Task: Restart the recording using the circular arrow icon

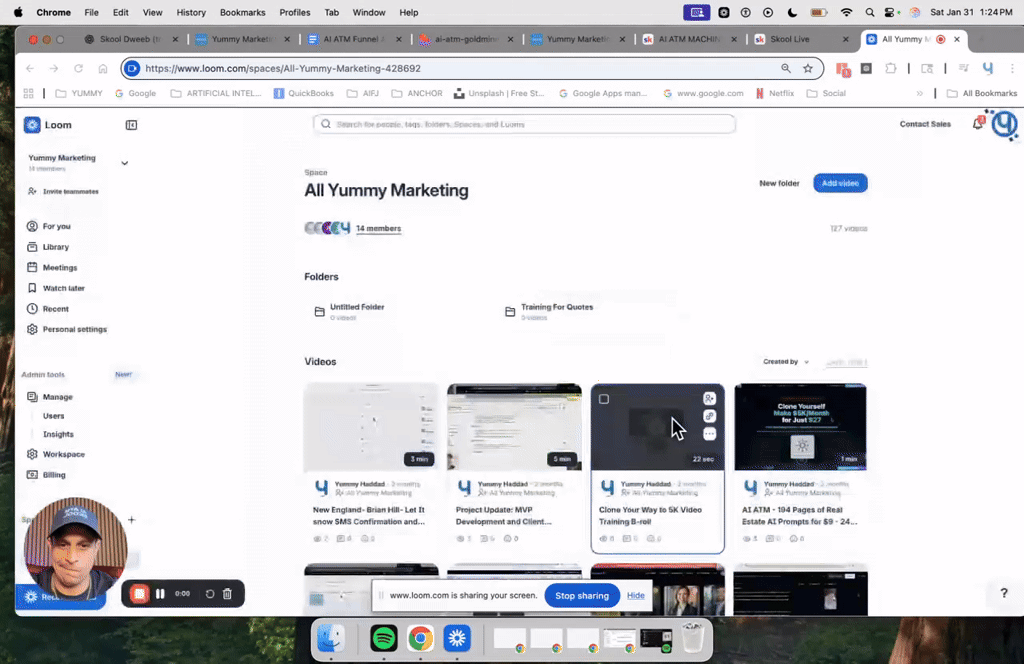Action: [x=209, y=592]
